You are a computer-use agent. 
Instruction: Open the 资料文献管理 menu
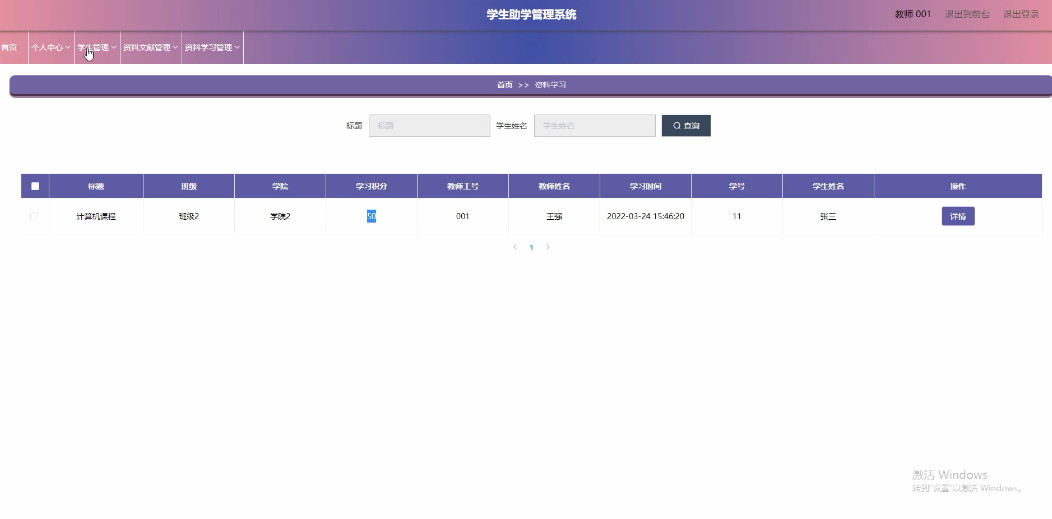point(151,48)
